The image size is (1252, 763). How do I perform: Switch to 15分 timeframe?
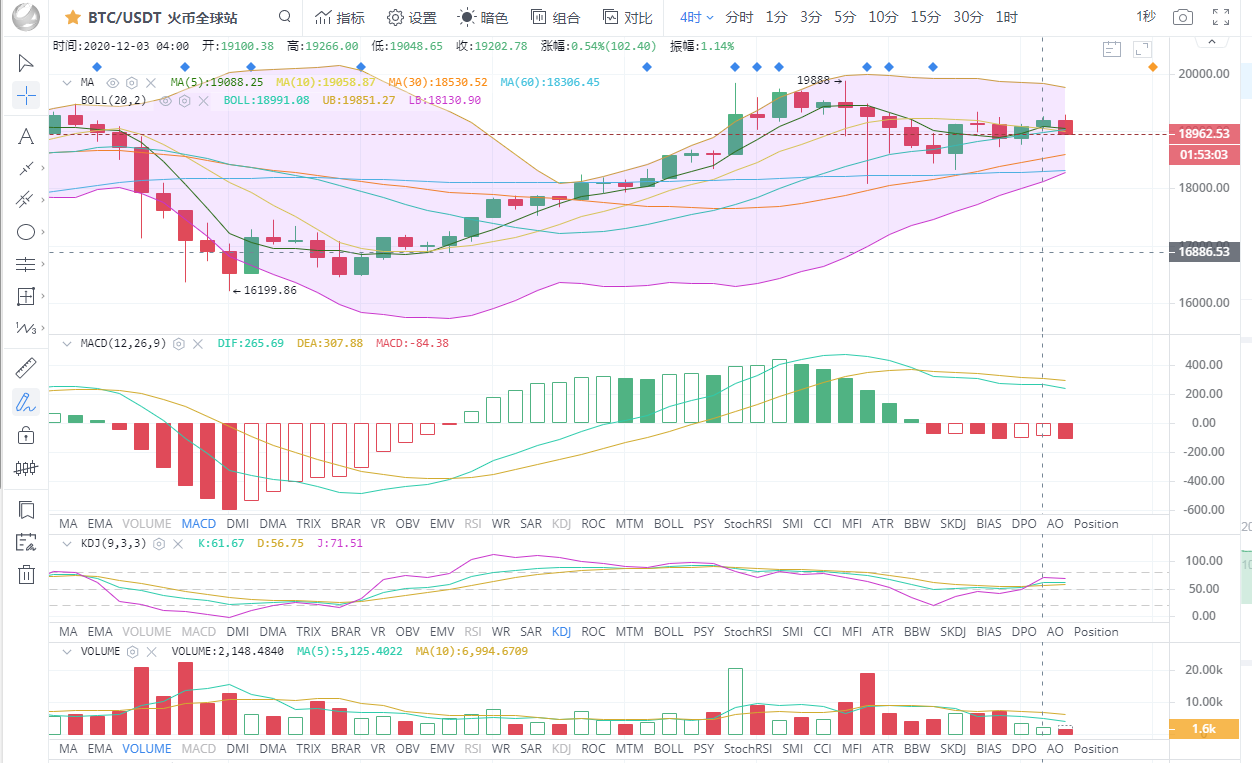coord(926,17)
